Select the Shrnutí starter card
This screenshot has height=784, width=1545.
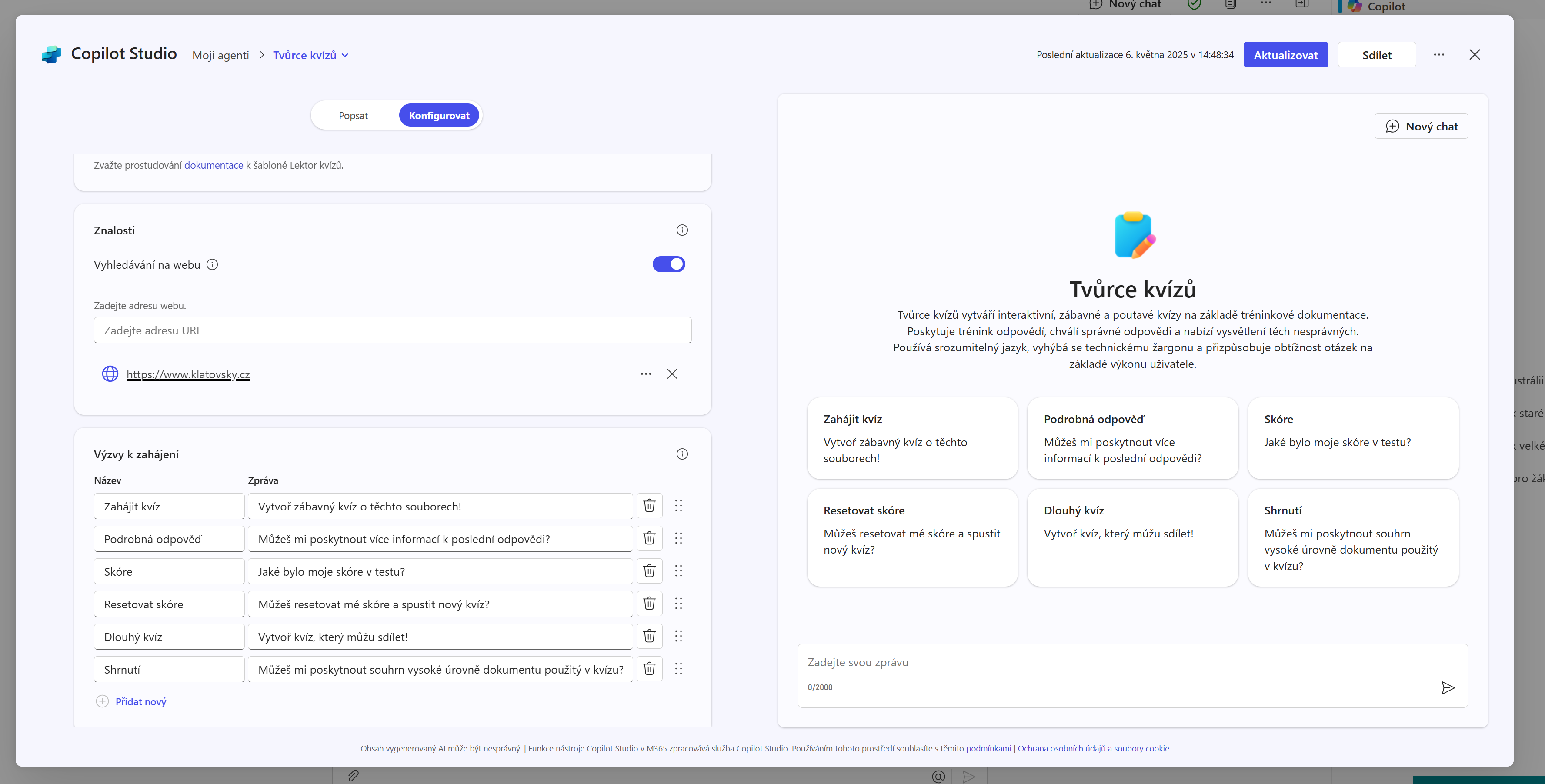click(x=1353, y=537)
